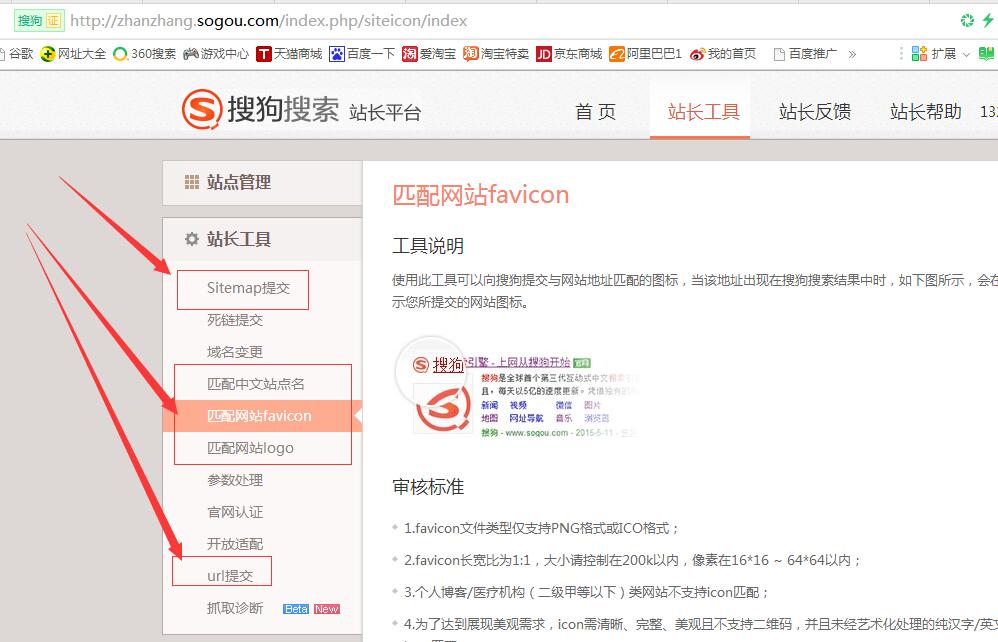Click the Sogou search logo icon
The width and height of the screenshot is (998, 642).
202,109
